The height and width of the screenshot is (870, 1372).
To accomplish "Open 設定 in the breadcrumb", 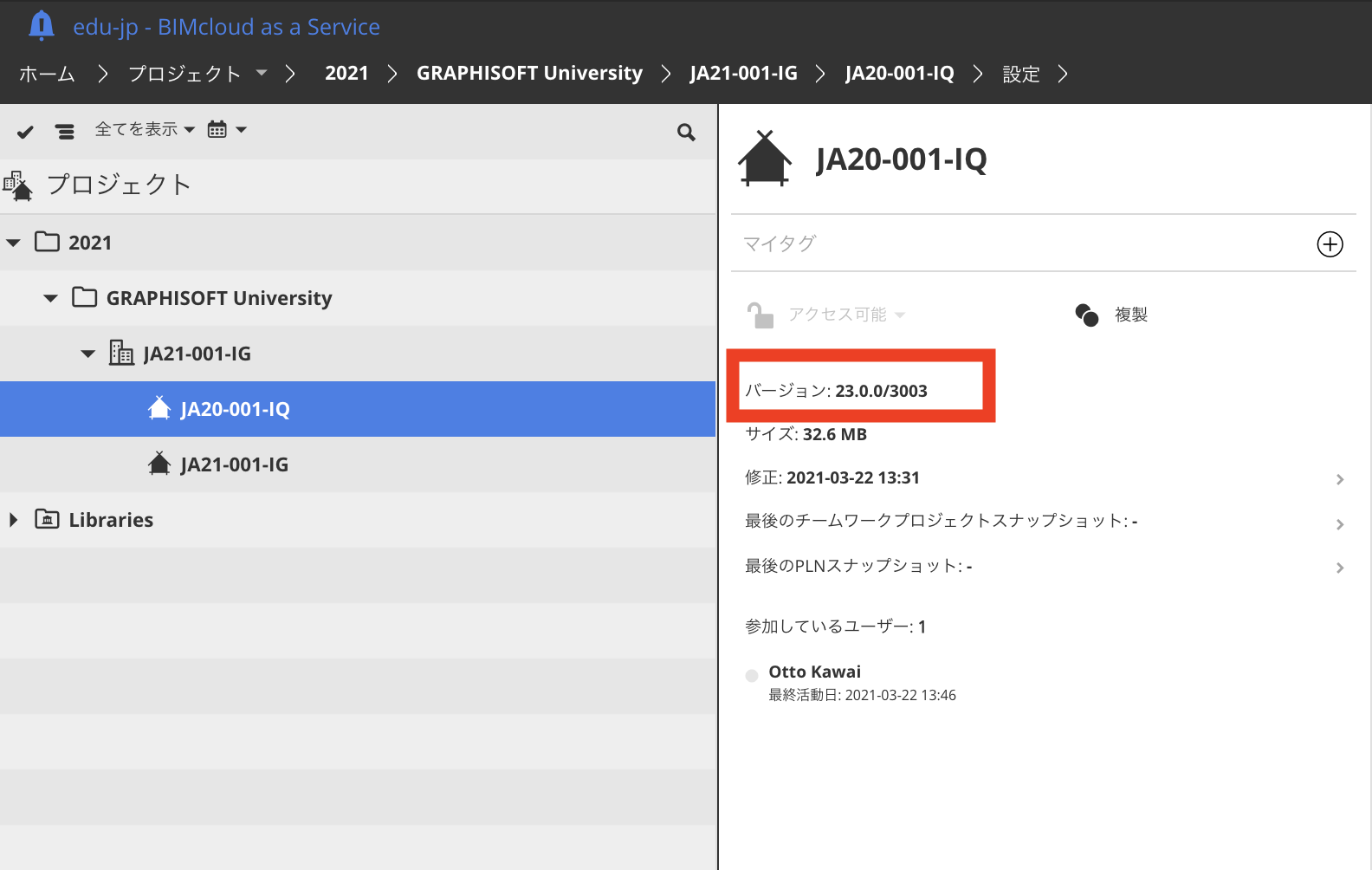I will 1021,74.
